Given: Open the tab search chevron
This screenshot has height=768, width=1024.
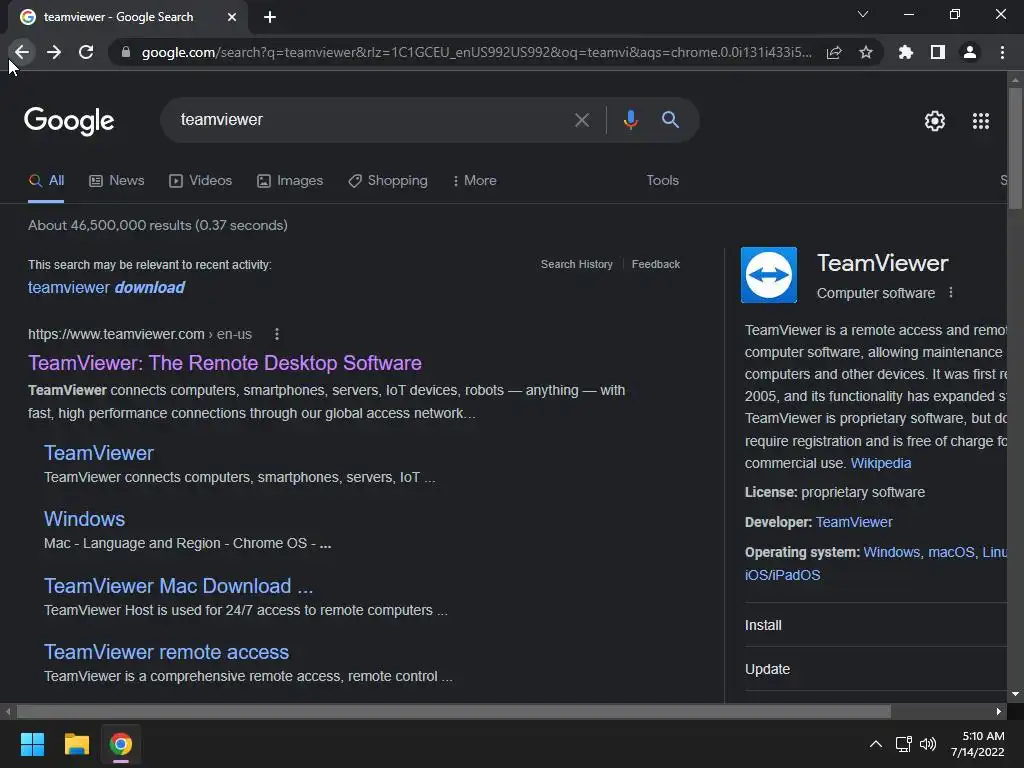Looking at the screenshot, I should pos(863,14).
